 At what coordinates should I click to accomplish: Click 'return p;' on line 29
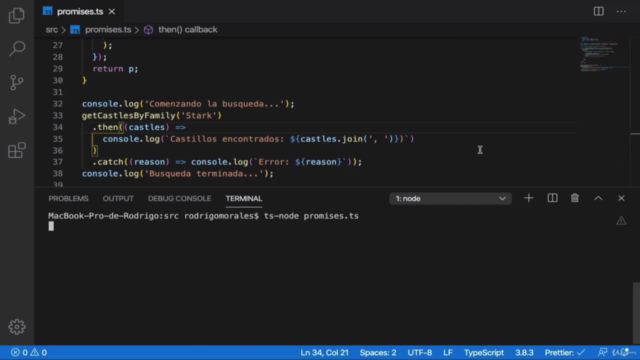tap(115, 69)
